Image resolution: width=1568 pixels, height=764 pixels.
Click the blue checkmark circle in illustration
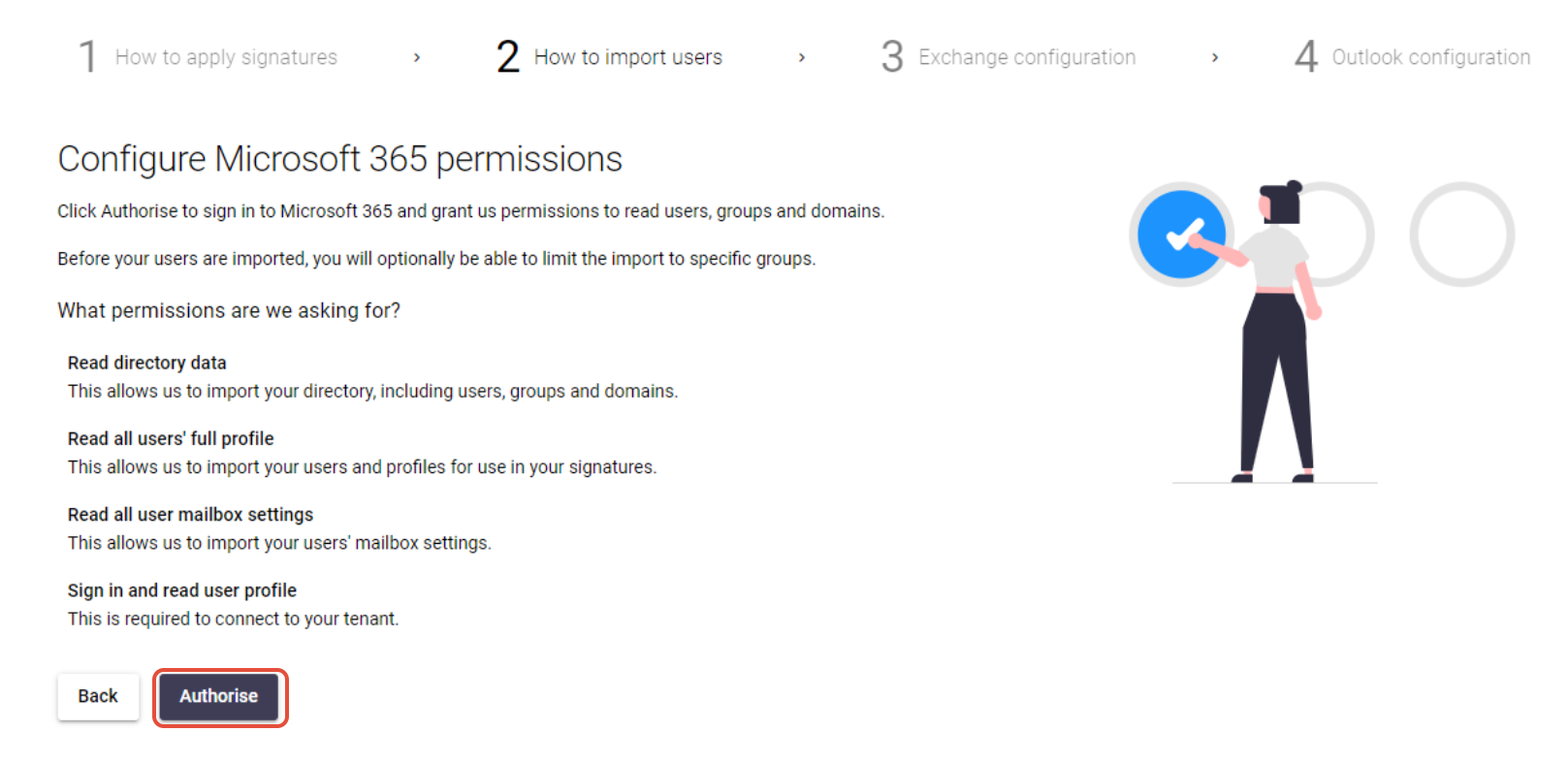click(x=1181, y=235)
